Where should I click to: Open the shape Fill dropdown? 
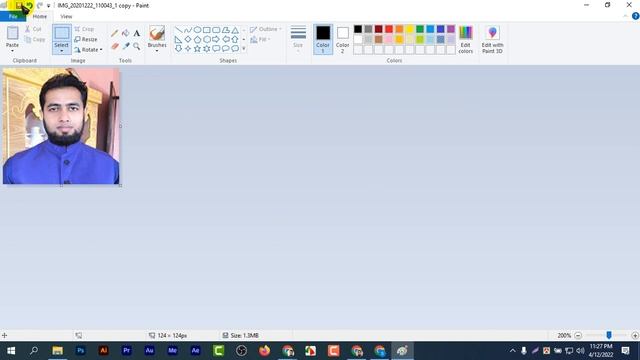[260, 39]
